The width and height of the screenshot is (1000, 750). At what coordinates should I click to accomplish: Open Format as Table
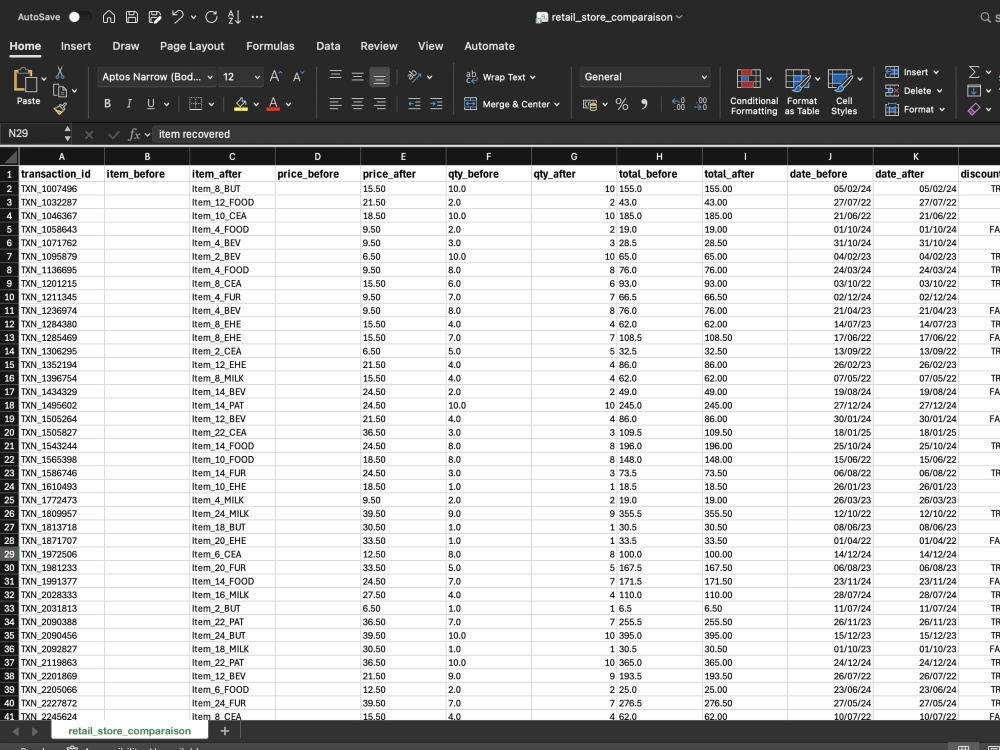coord(802,92)
